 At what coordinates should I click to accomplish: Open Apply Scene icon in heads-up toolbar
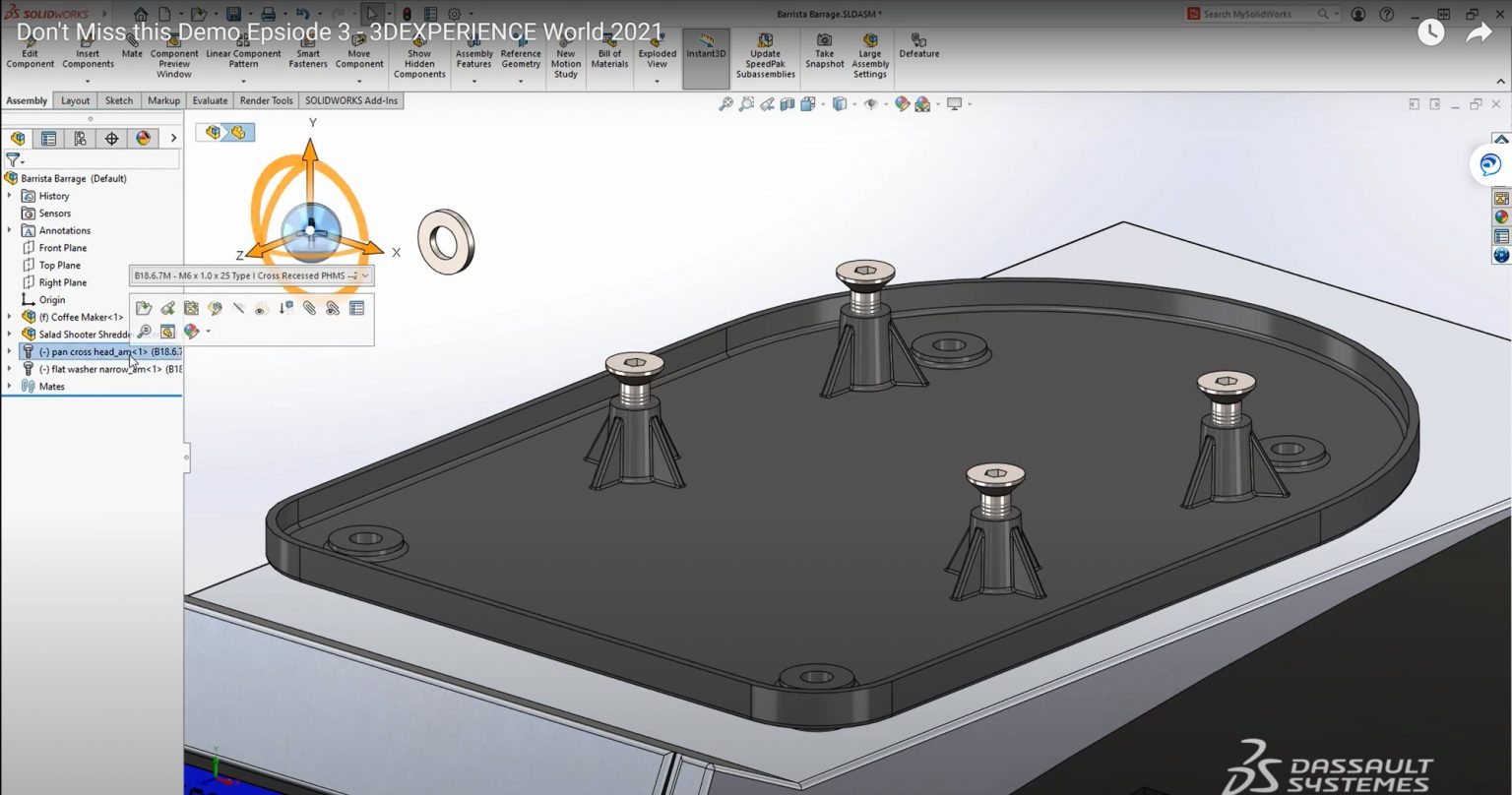pyautogui.click(x=922, y=103)
